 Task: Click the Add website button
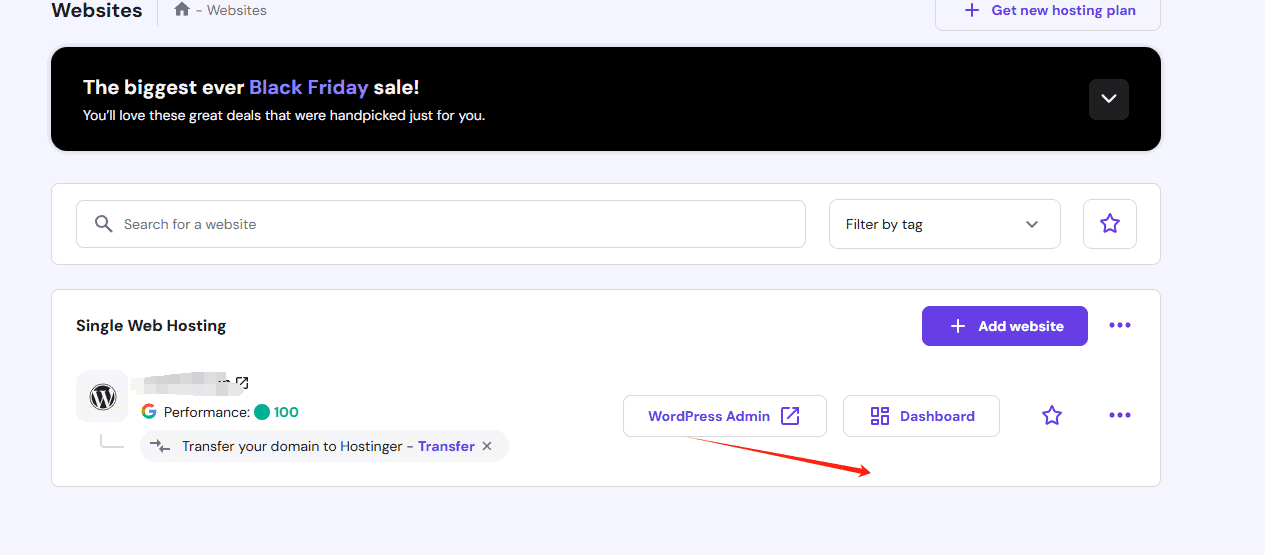click(x=1004, y=326)
